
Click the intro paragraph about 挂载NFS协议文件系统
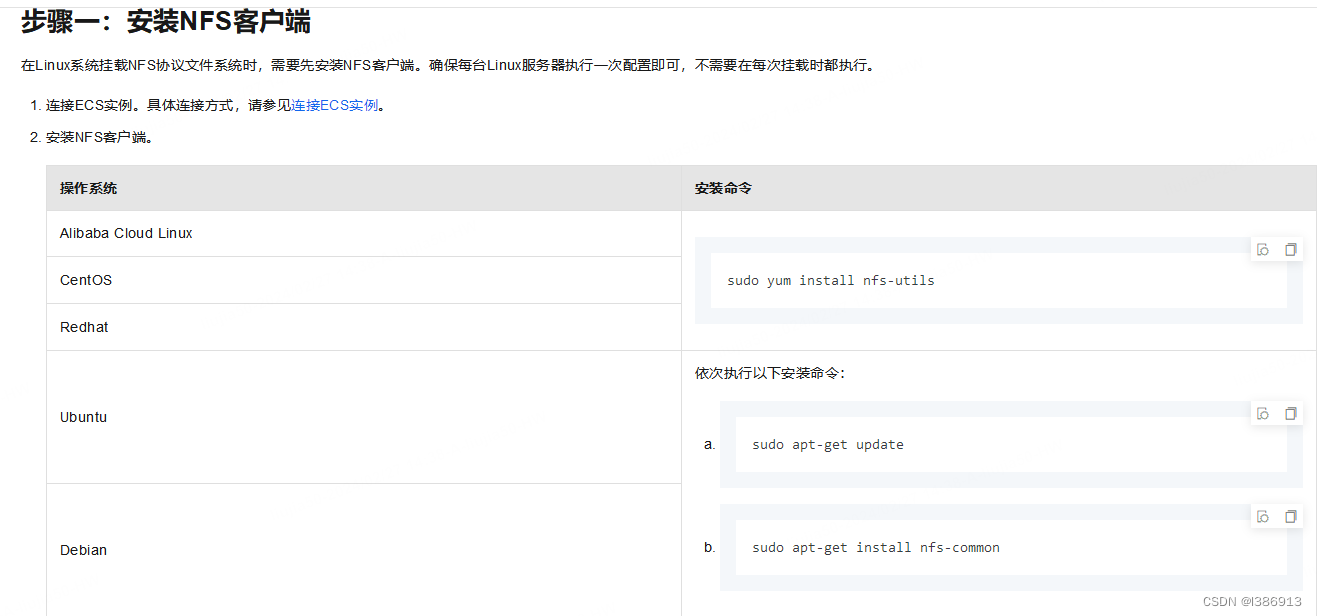[450, 66]
